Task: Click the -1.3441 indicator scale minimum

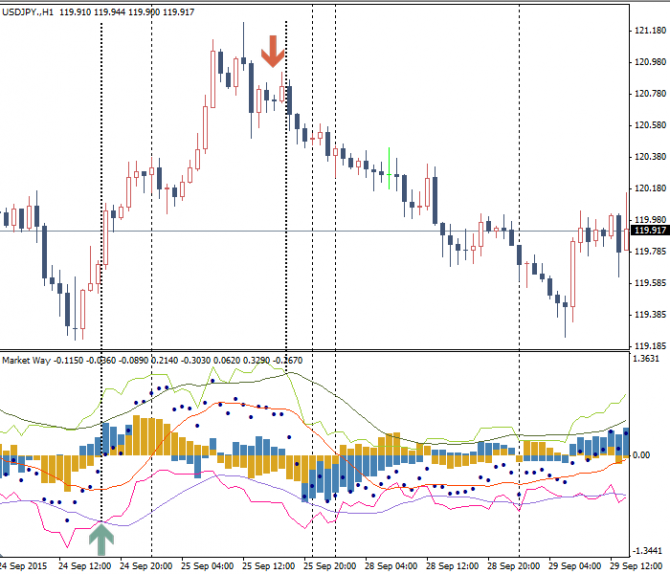Action: point(650,551)
